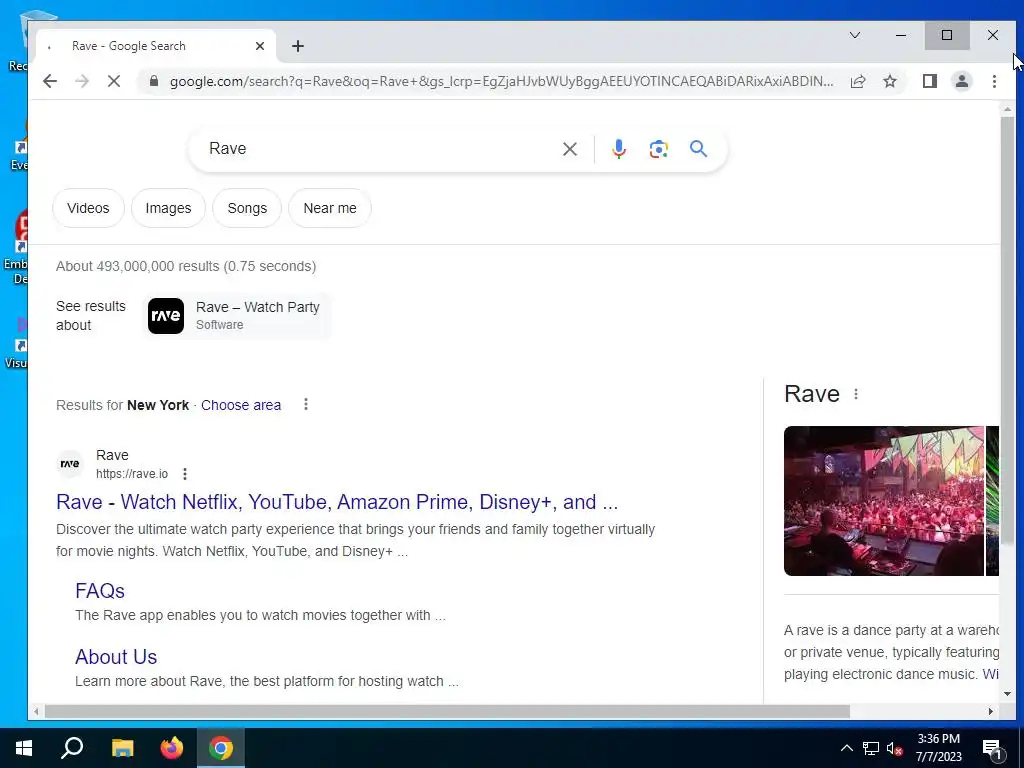Viewport: 1024px width, 768px height.
Task: Filter results by Songs
Action: [x=247, y=208]
